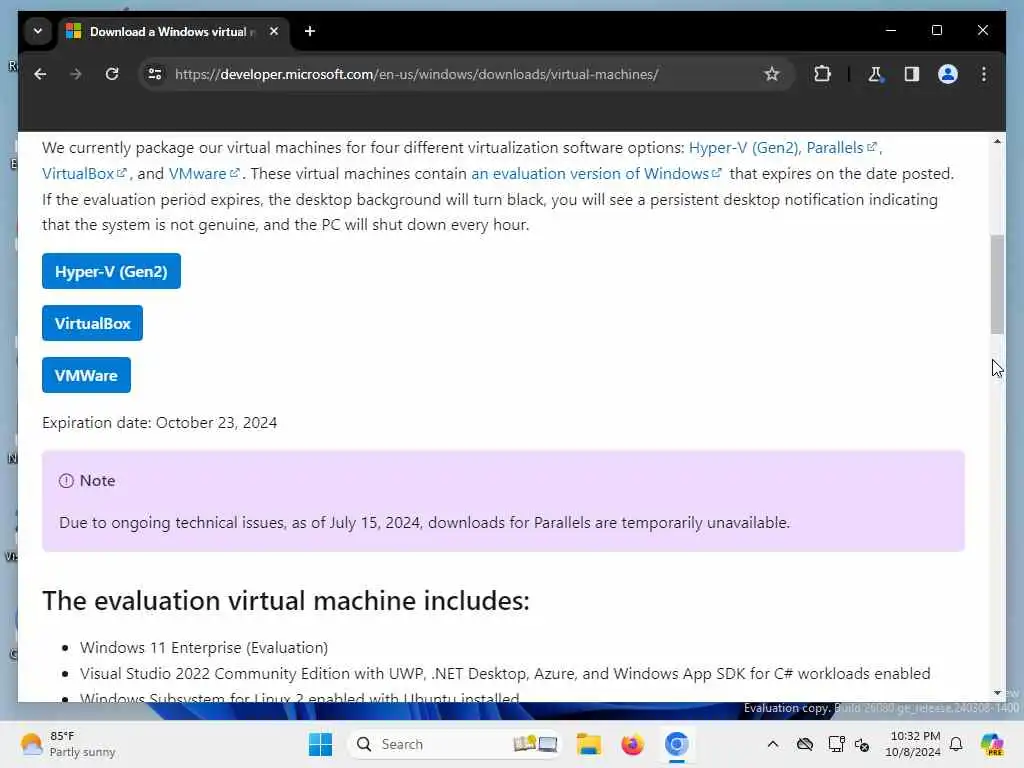Open the weather widget showing 85°F
Image resolution: width=1024 pixels, height=768 pixels.
(x=67, y=744)
